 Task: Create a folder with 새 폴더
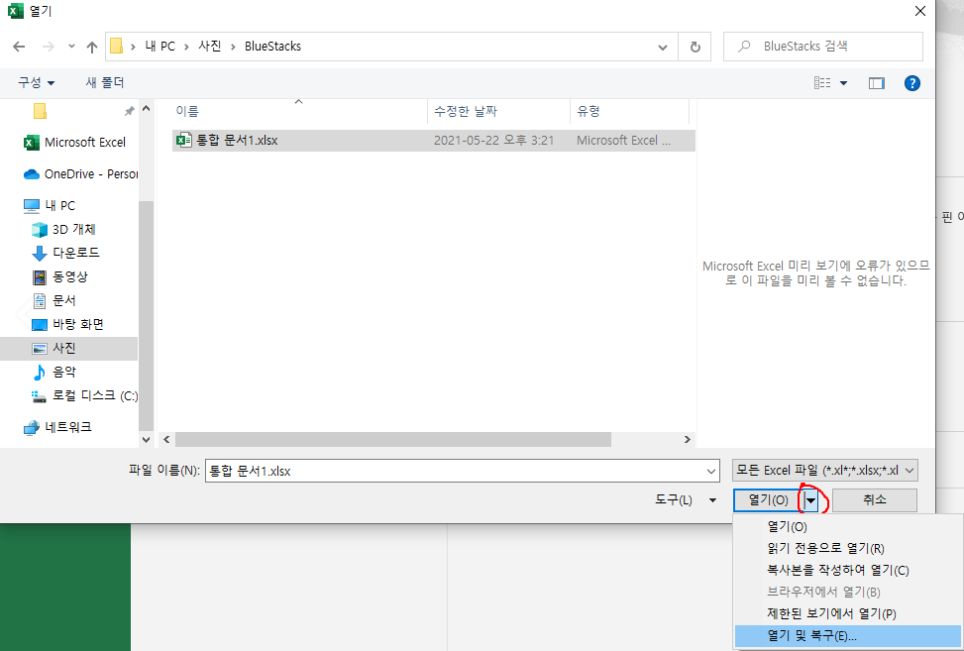[105, 82]
